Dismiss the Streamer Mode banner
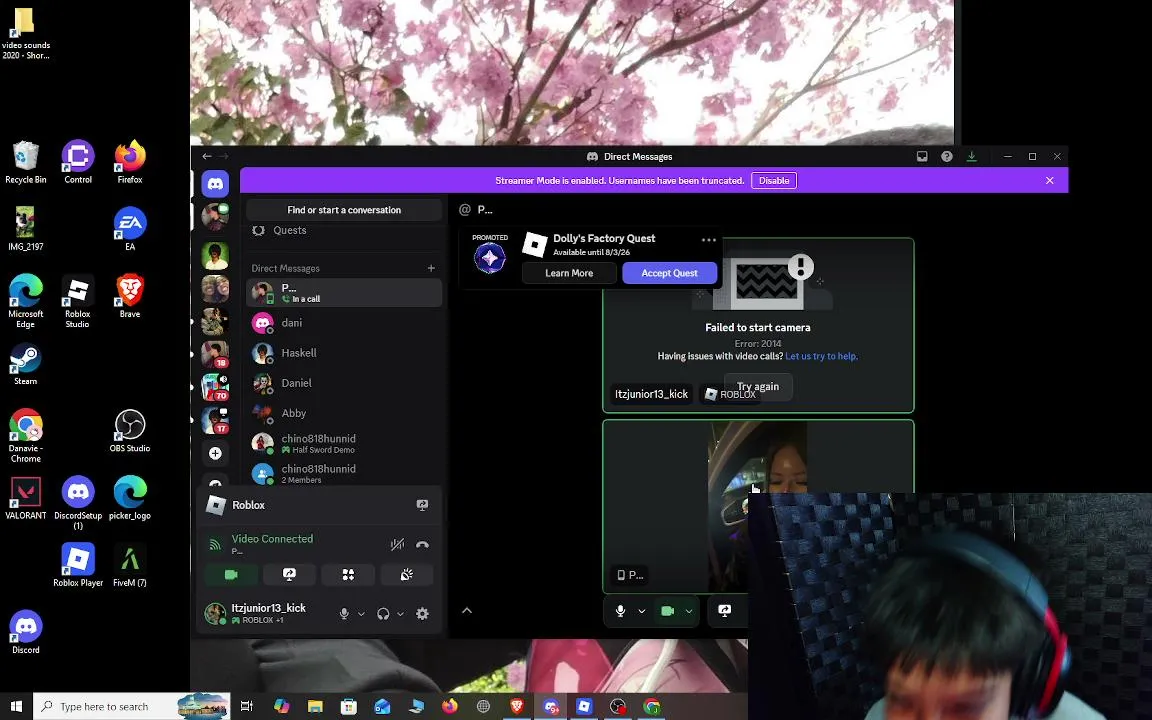Image resolution: width=1152 pixels, height=720 pixels. [x=1049, y=181]
